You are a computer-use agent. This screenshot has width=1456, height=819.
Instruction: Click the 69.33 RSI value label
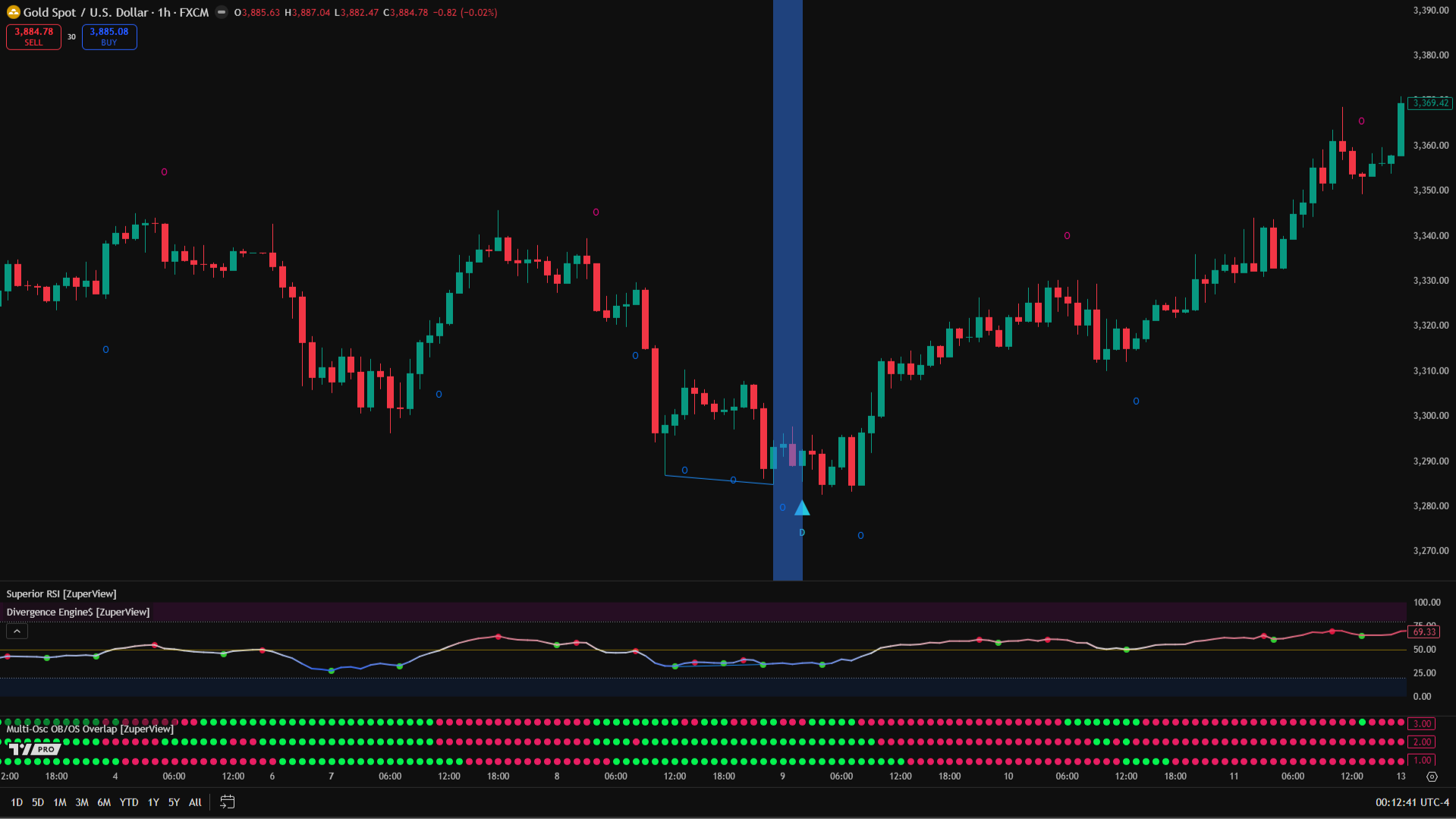pyautogui.click(x=1424, y=632)
